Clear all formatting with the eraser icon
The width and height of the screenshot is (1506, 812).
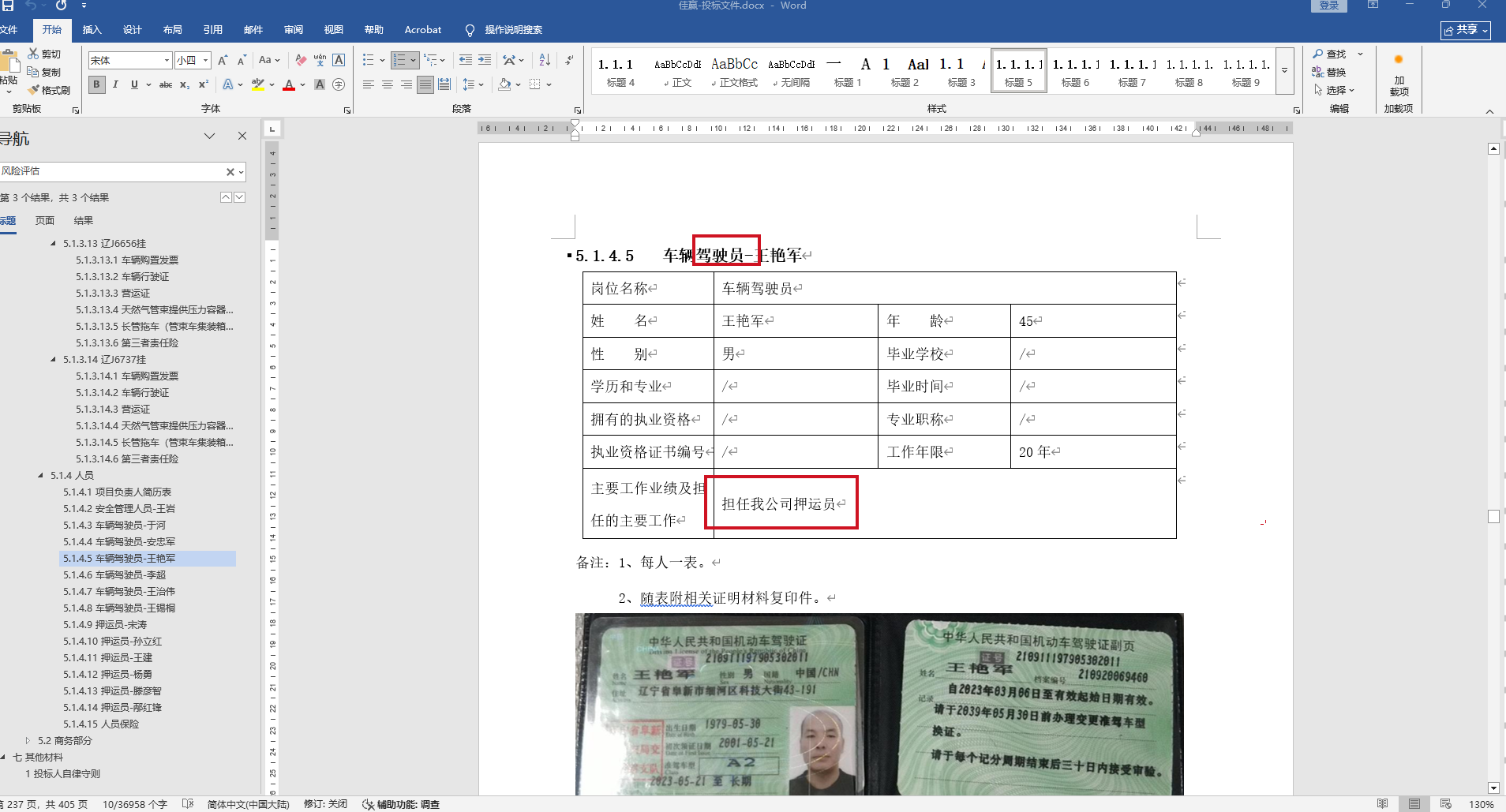301,60
